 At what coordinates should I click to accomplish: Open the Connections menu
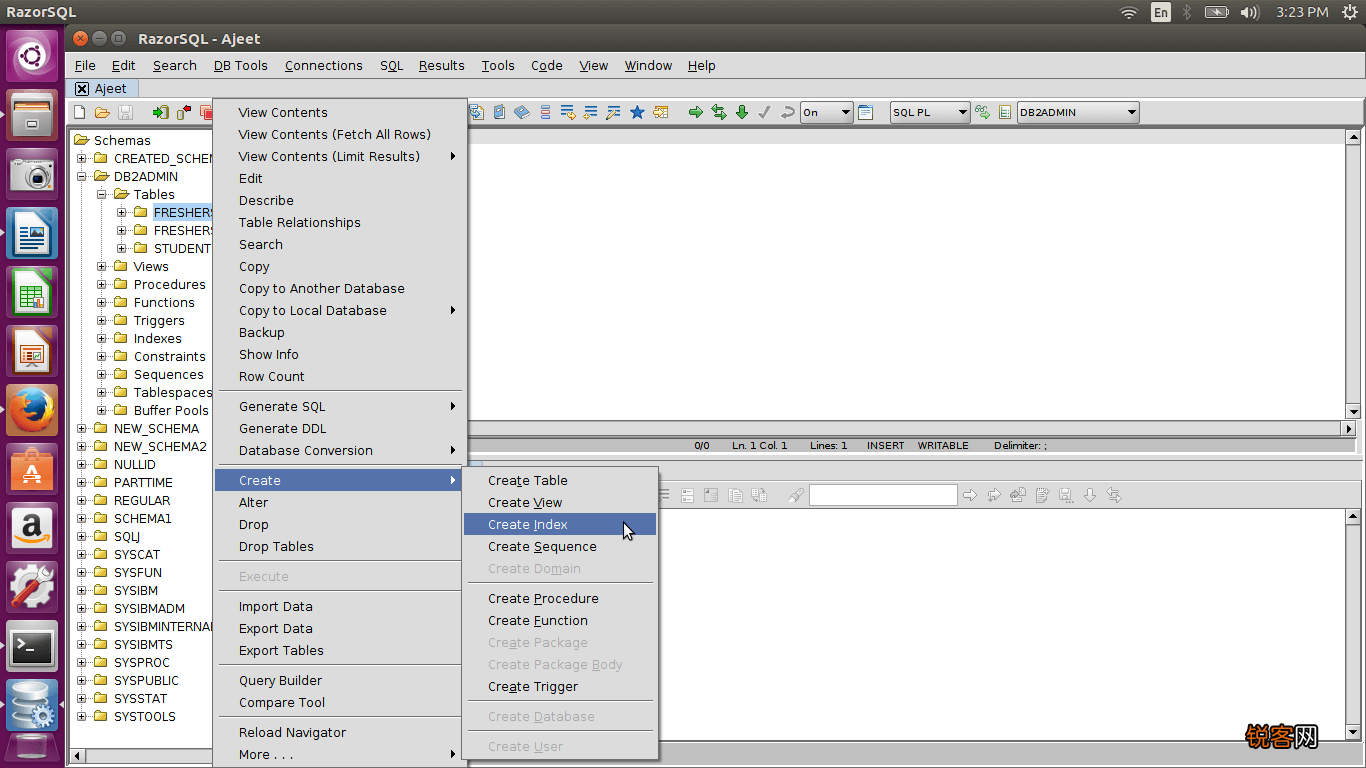click(324, 66)
